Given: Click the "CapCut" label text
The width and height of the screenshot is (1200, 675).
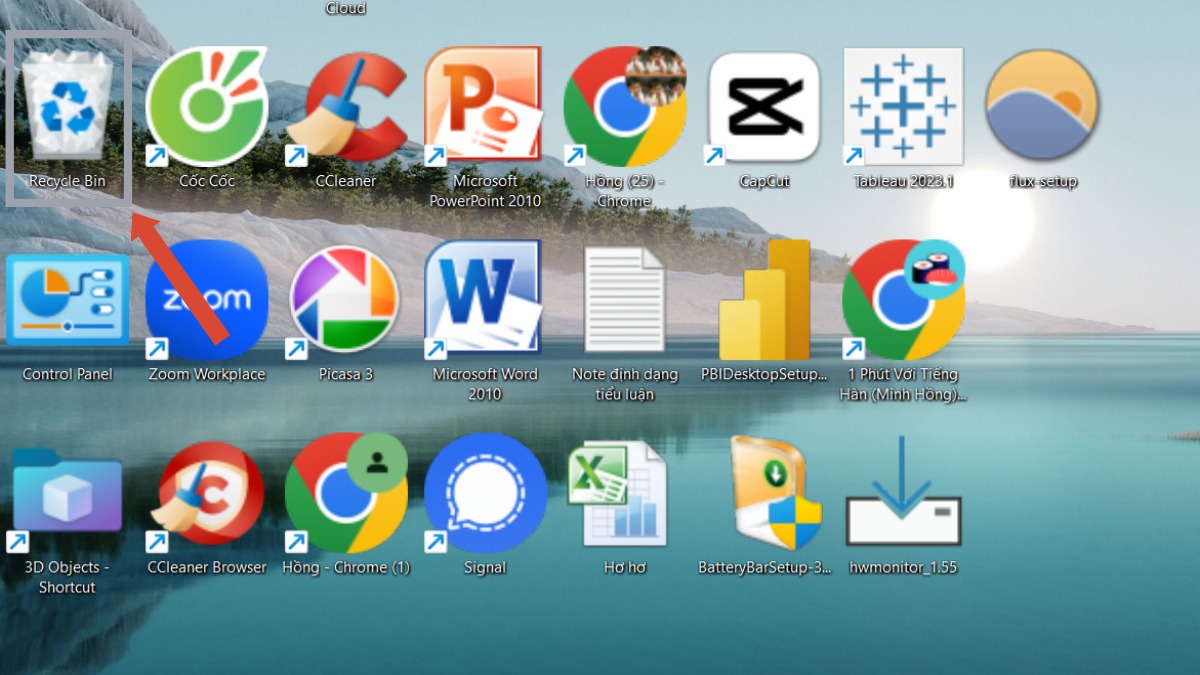Looking at the screenshot, I should (764, 181).
